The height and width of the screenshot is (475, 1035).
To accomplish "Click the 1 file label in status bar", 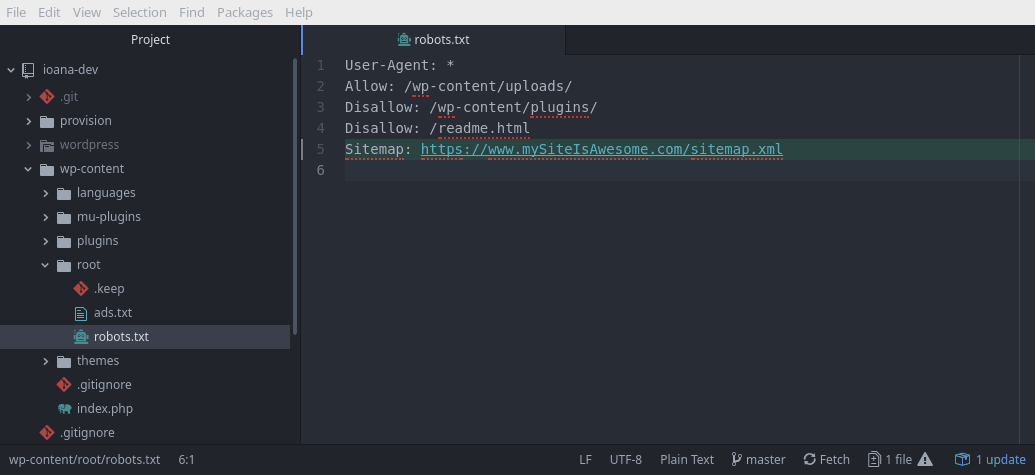I will coord(898,459).
